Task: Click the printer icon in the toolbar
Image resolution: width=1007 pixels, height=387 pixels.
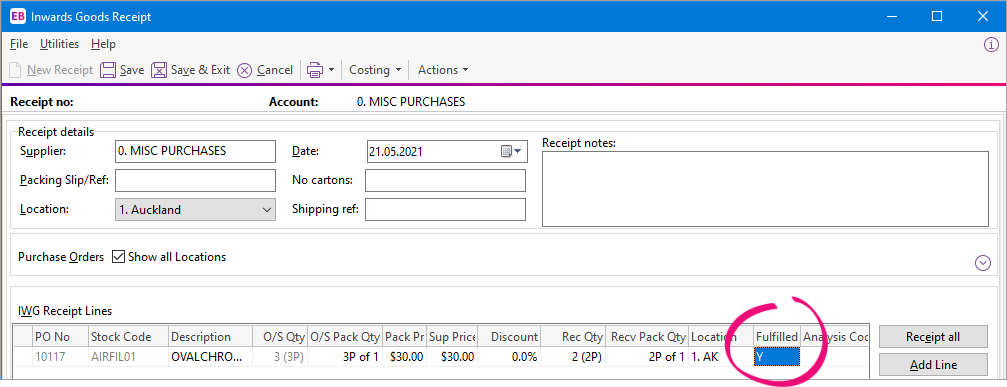Action: click(x=315, y=70)
